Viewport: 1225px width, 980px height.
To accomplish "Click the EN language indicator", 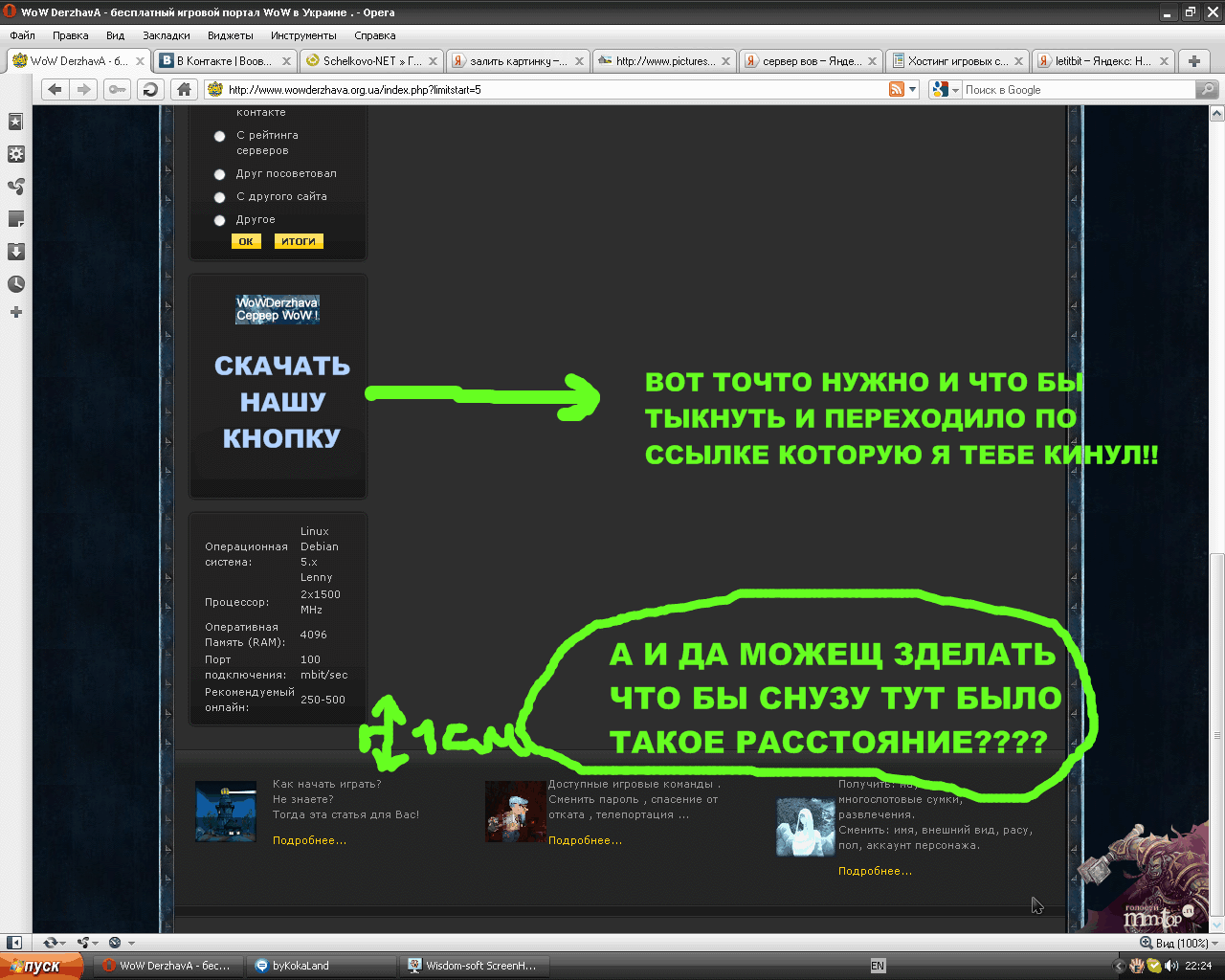I will coord(878,966).
